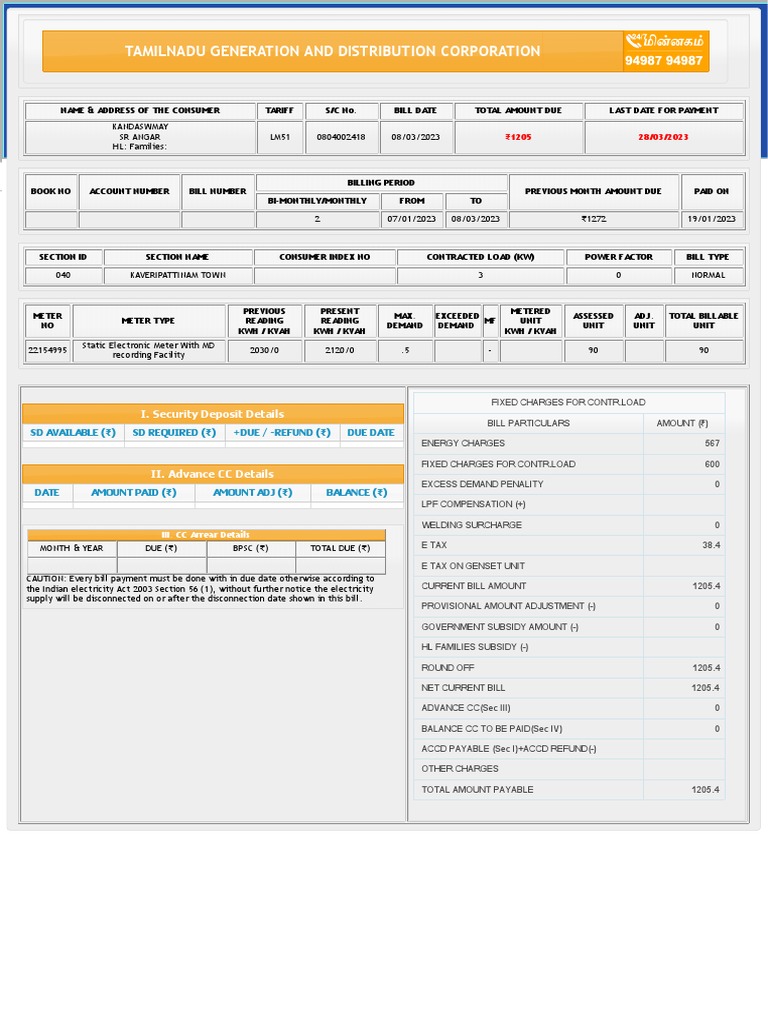This screenshot has width=768, height=1024.
Task: Click total billable unit value 90
Action: click(703, 350)
